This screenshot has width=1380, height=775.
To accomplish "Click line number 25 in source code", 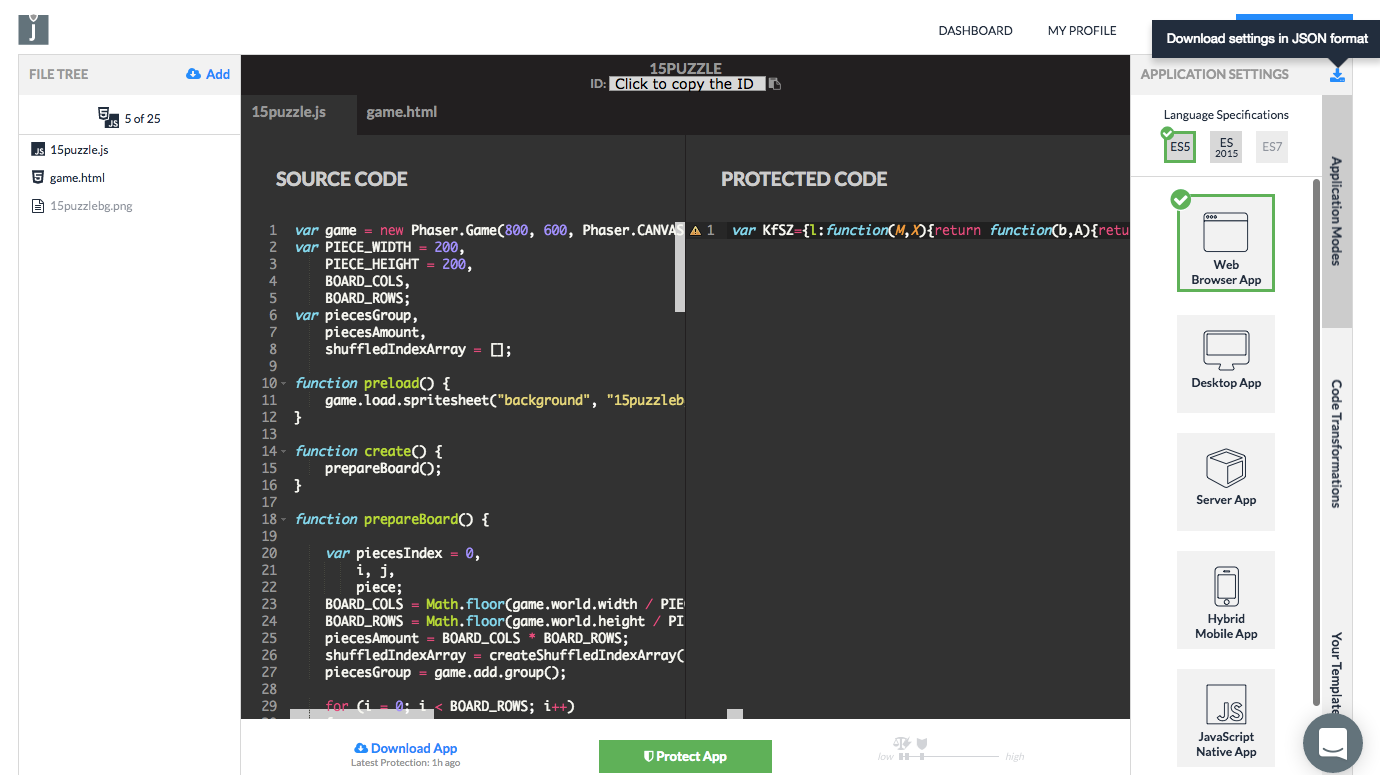I will click(269, 639).
